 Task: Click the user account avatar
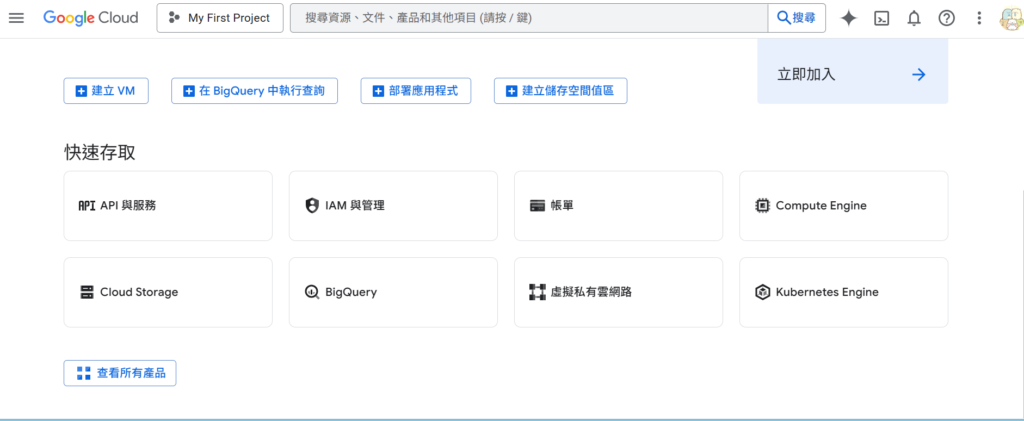click(1010, 18)
